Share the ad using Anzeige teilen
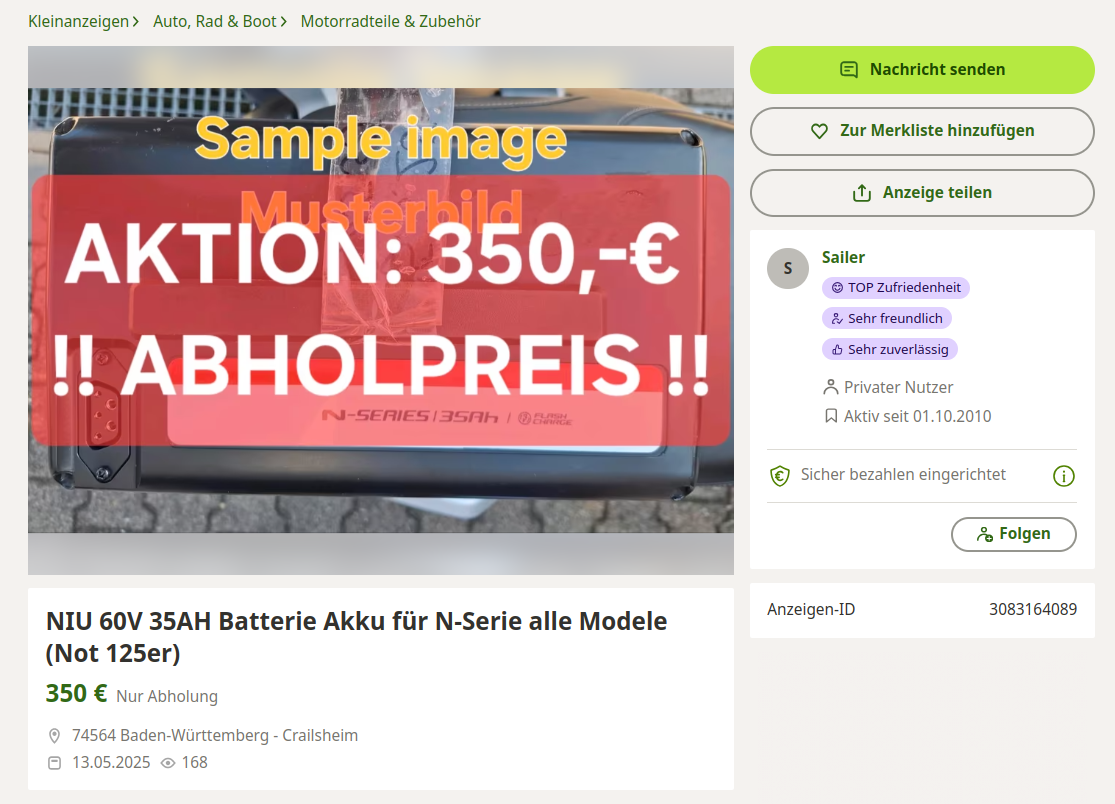This screenshot has height=804, width=1115. pos(922,193)
